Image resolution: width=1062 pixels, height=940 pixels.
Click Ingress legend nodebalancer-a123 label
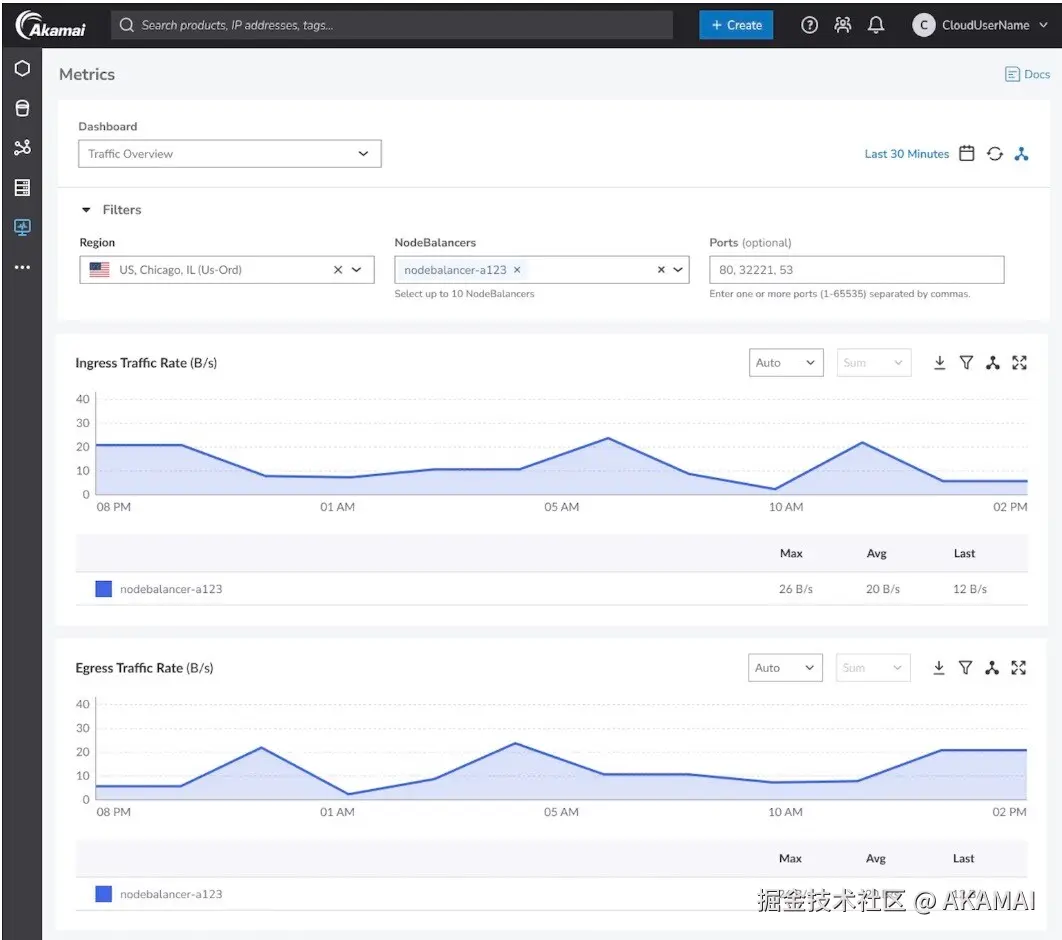pyautogui.click(x=171, y=589)
